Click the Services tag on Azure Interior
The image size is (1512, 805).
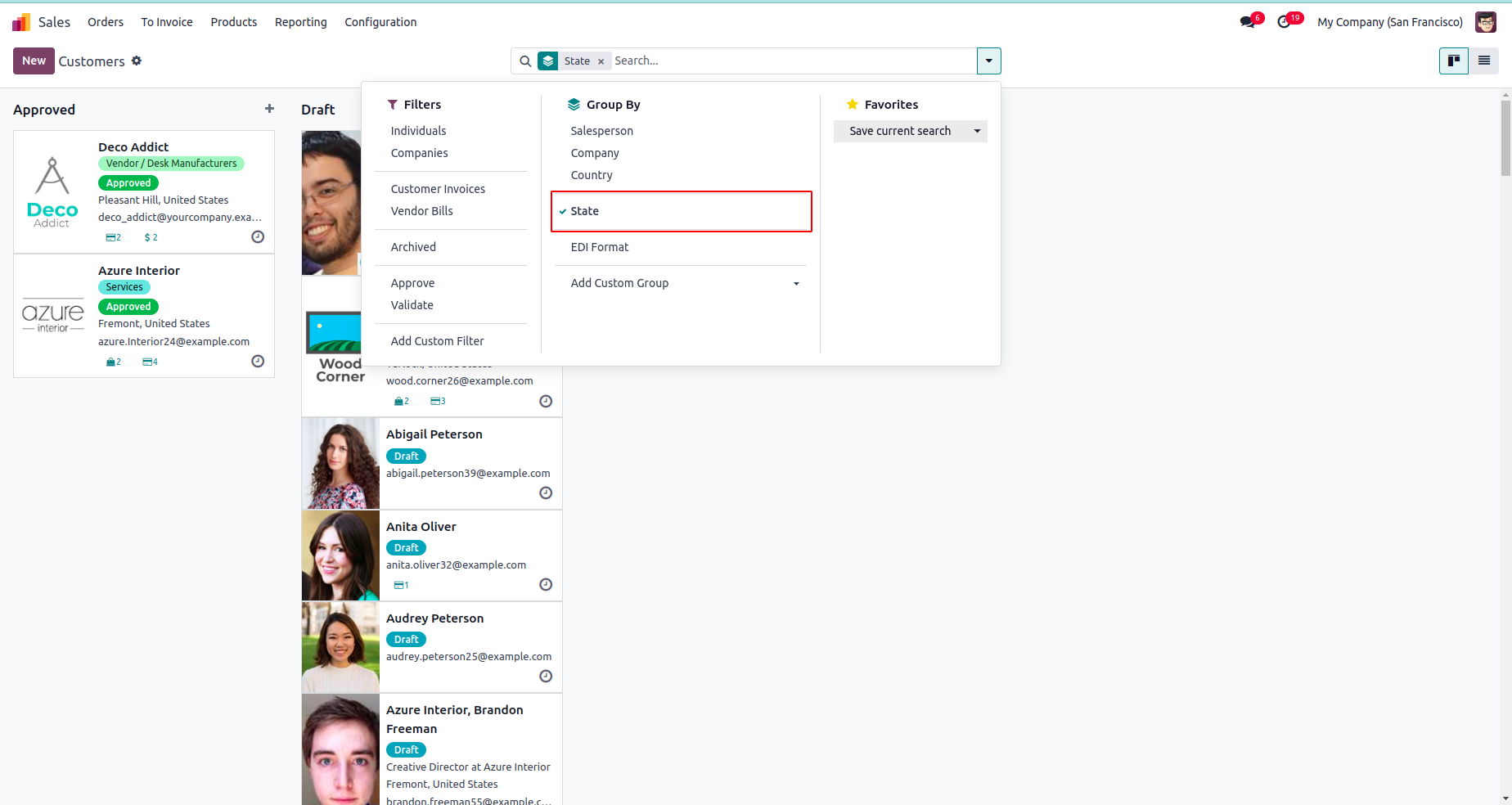click(x=124, y=287)
